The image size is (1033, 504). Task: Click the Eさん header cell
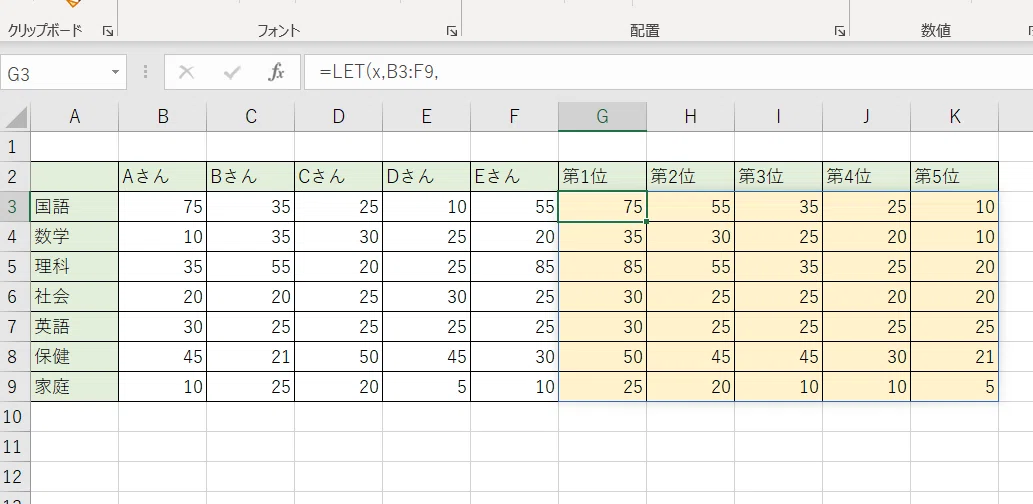click(x=515, y=177)
